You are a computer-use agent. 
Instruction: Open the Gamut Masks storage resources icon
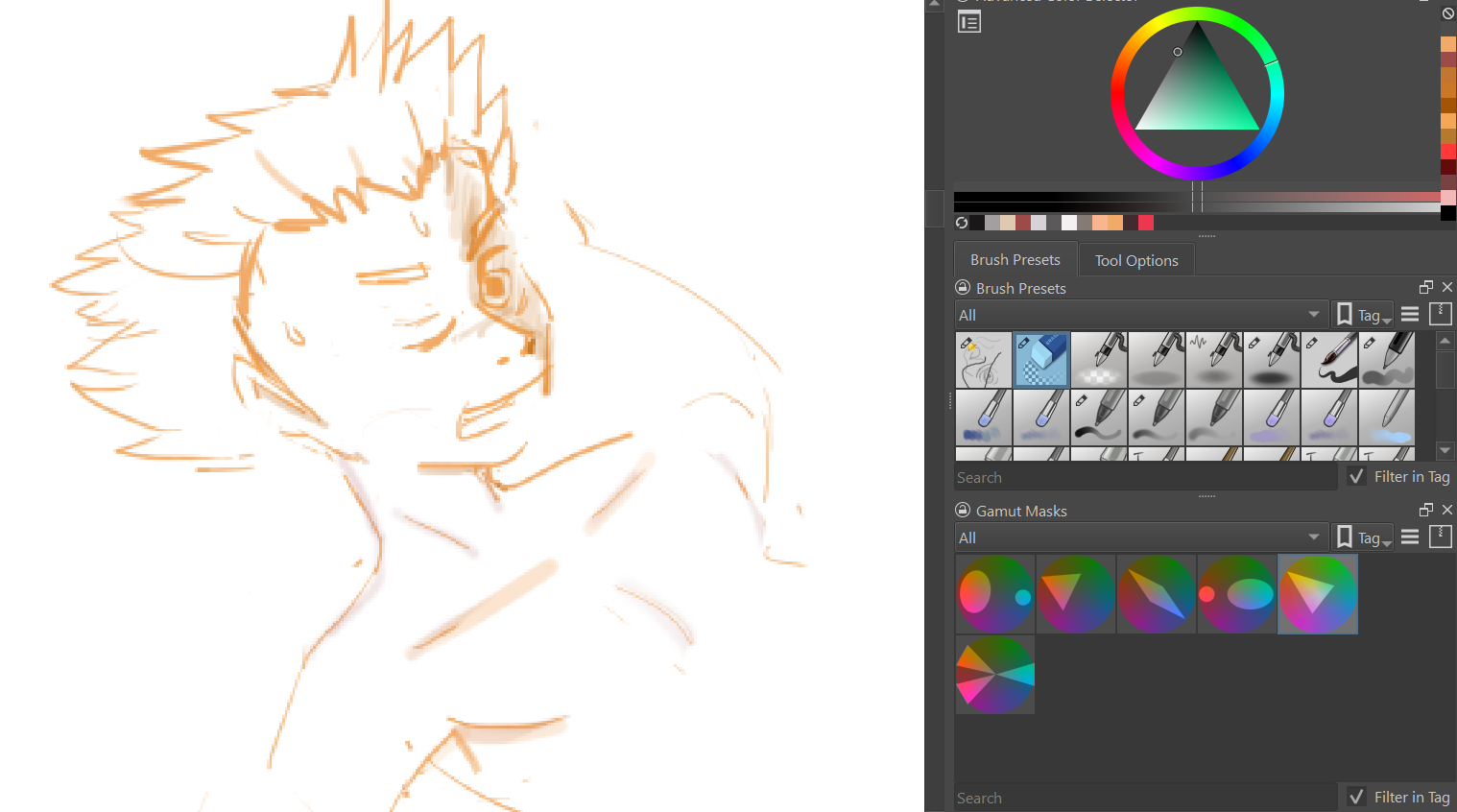1441,537
